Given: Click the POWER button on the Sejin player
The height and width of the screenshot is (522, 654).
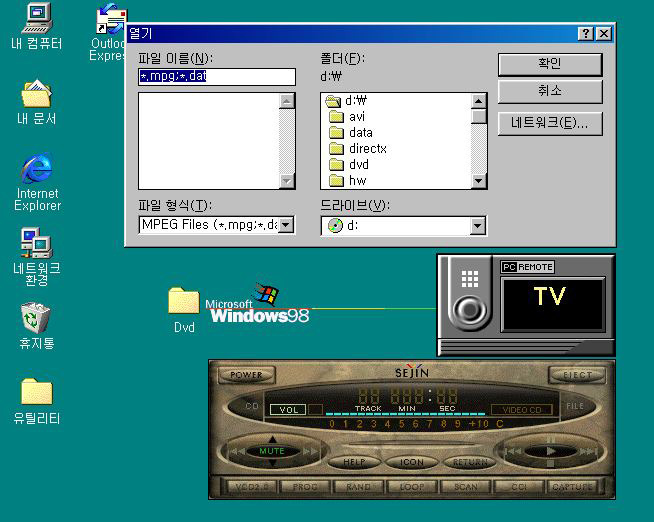Looking at the screenshot, I should (x=246, y=375).
